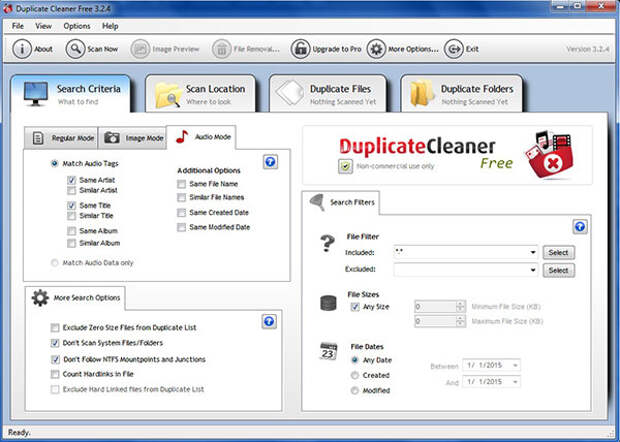Click the Upgrade to Pro padlock icon
Viewport: 620px width, 442px height.
301,49
